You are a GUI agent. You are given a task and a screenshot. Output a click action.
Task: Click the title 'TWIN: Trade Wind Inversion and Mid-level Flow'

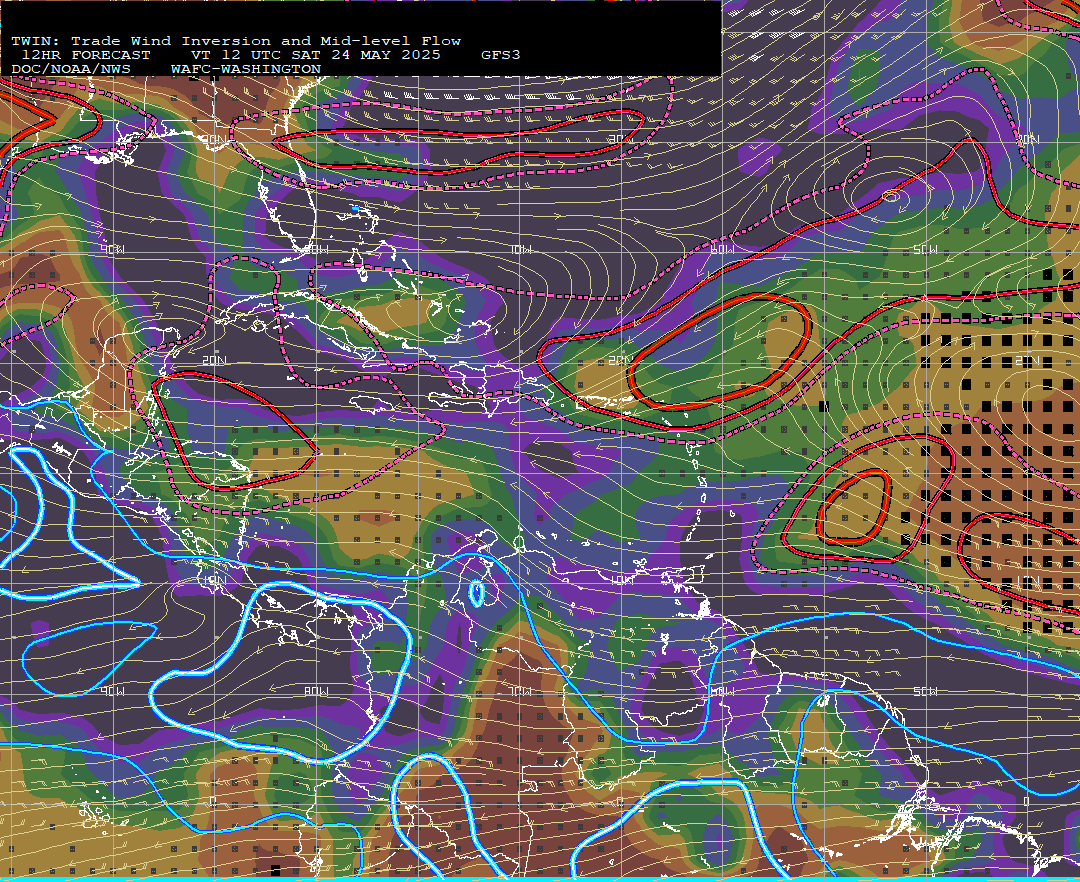click(x=236, y=41)
